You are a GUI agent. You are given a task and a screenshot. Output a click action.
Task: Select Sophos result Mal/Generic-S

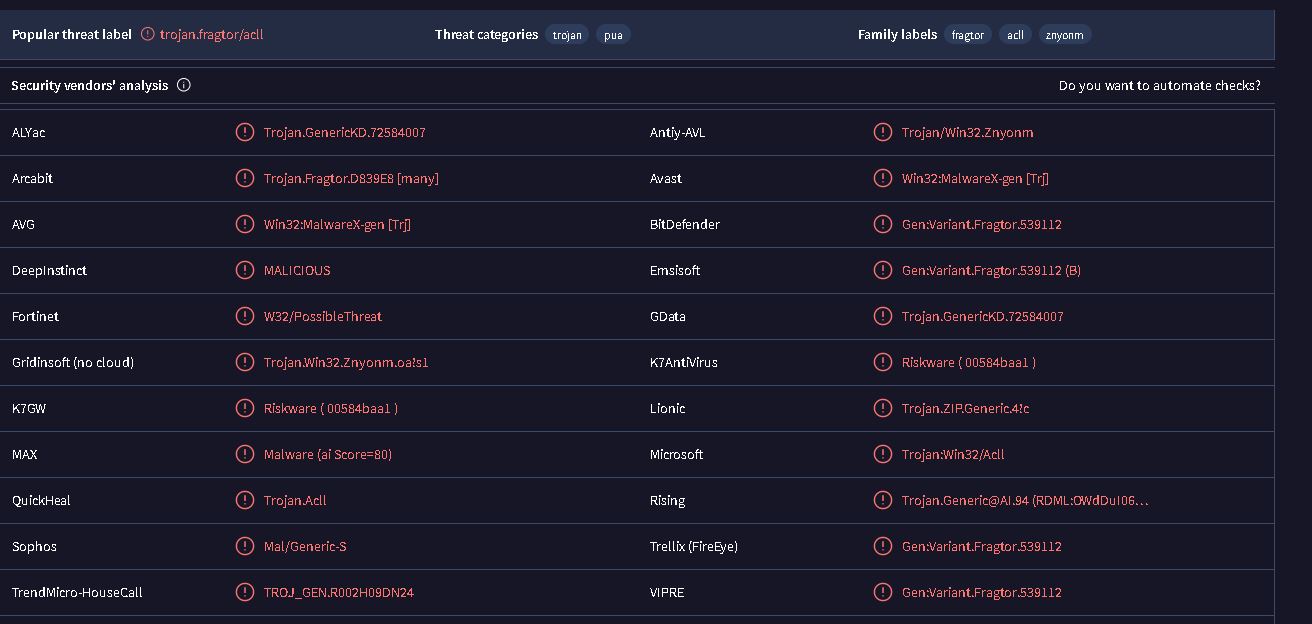(x=305, y=546)
